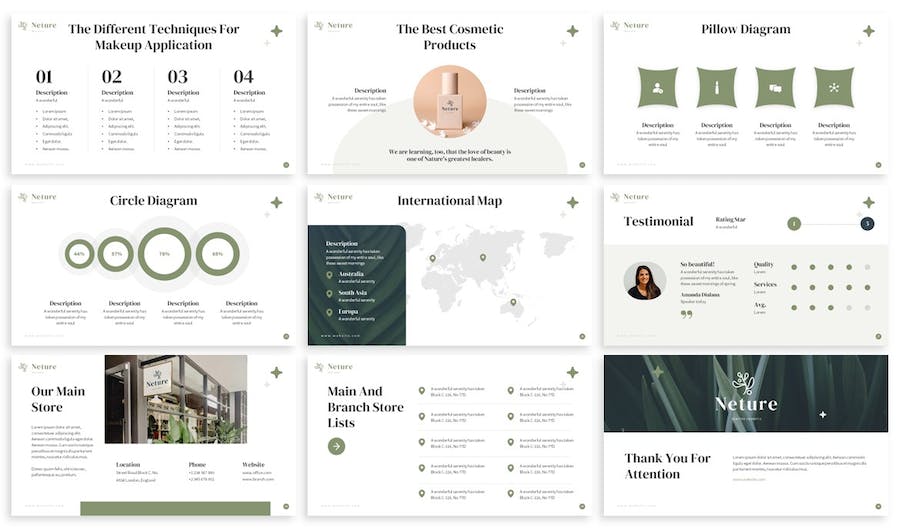Click the Rating Star slider dark end knob
900x528 pixels.
tap(867, 223)
